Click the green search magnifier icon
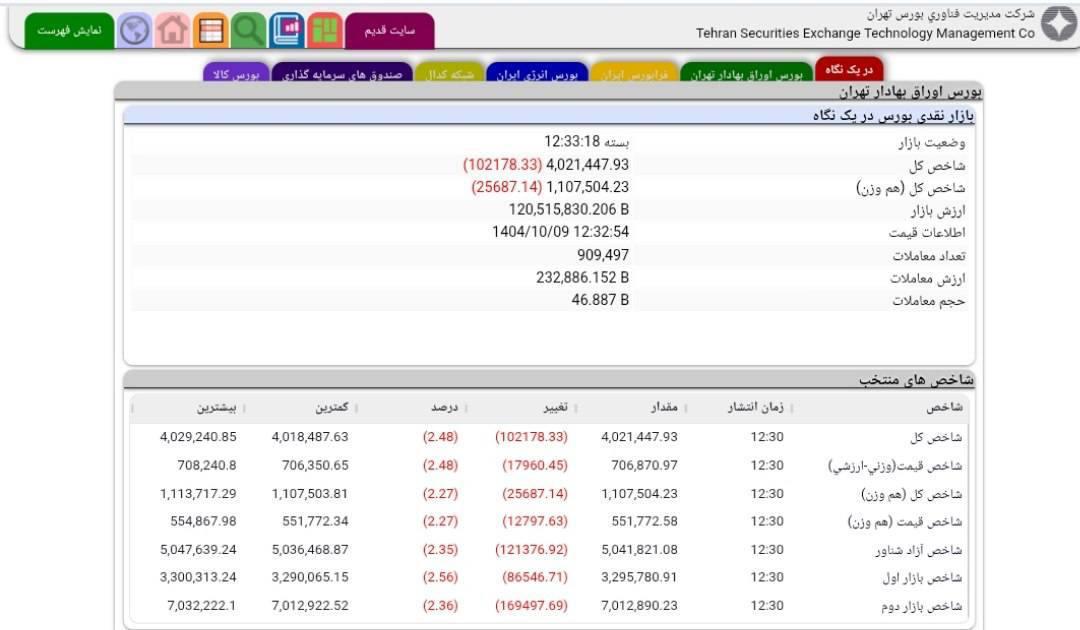Viewport: 1080px width, 630px height. [249, 29]
